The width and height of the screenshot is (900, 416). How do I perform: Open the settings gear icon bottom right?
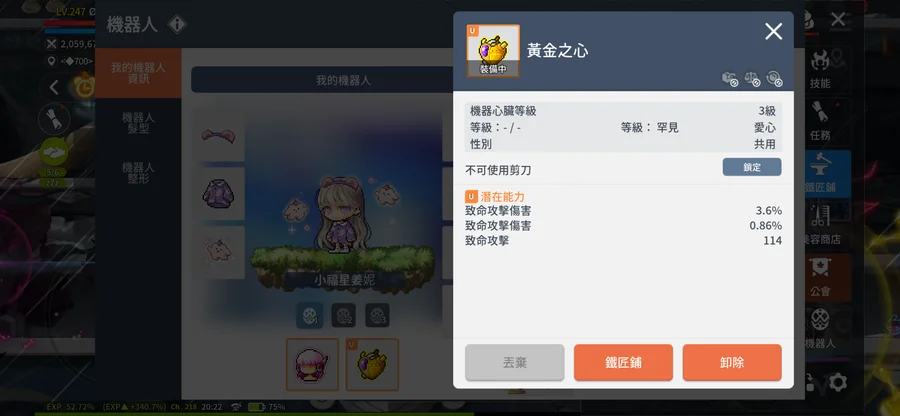838,382
